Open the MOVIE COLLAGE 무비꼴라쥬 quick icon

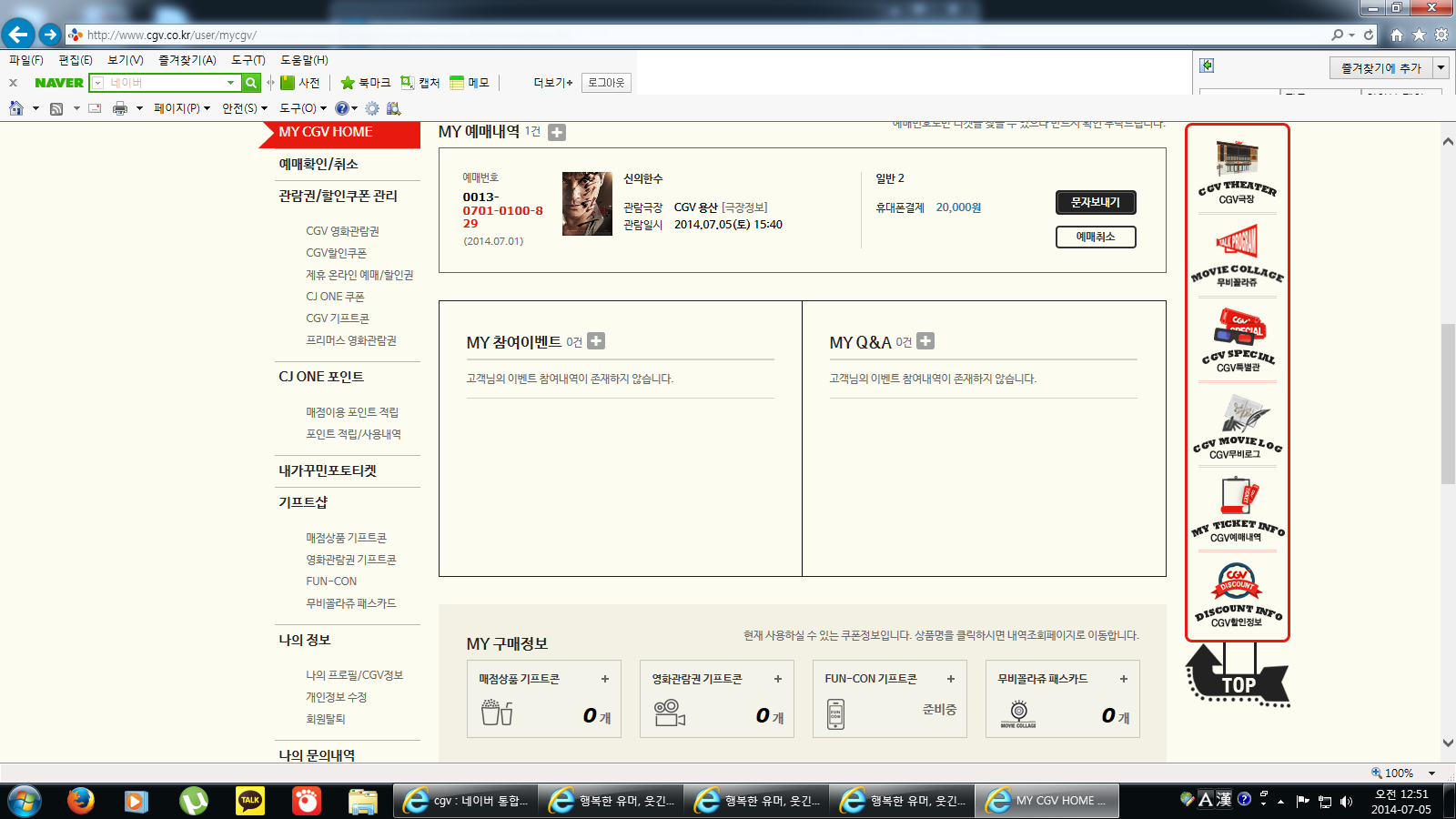click(1237, 256)
